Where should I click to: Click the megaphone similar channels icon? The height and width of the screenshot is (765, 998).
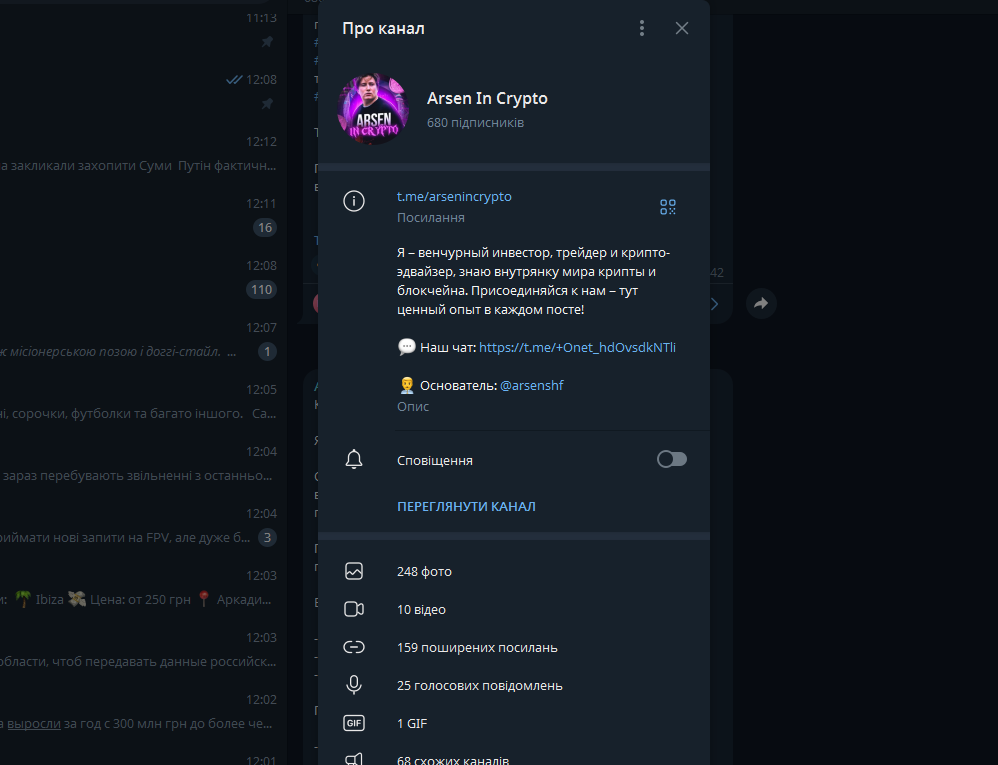(354, 759)
